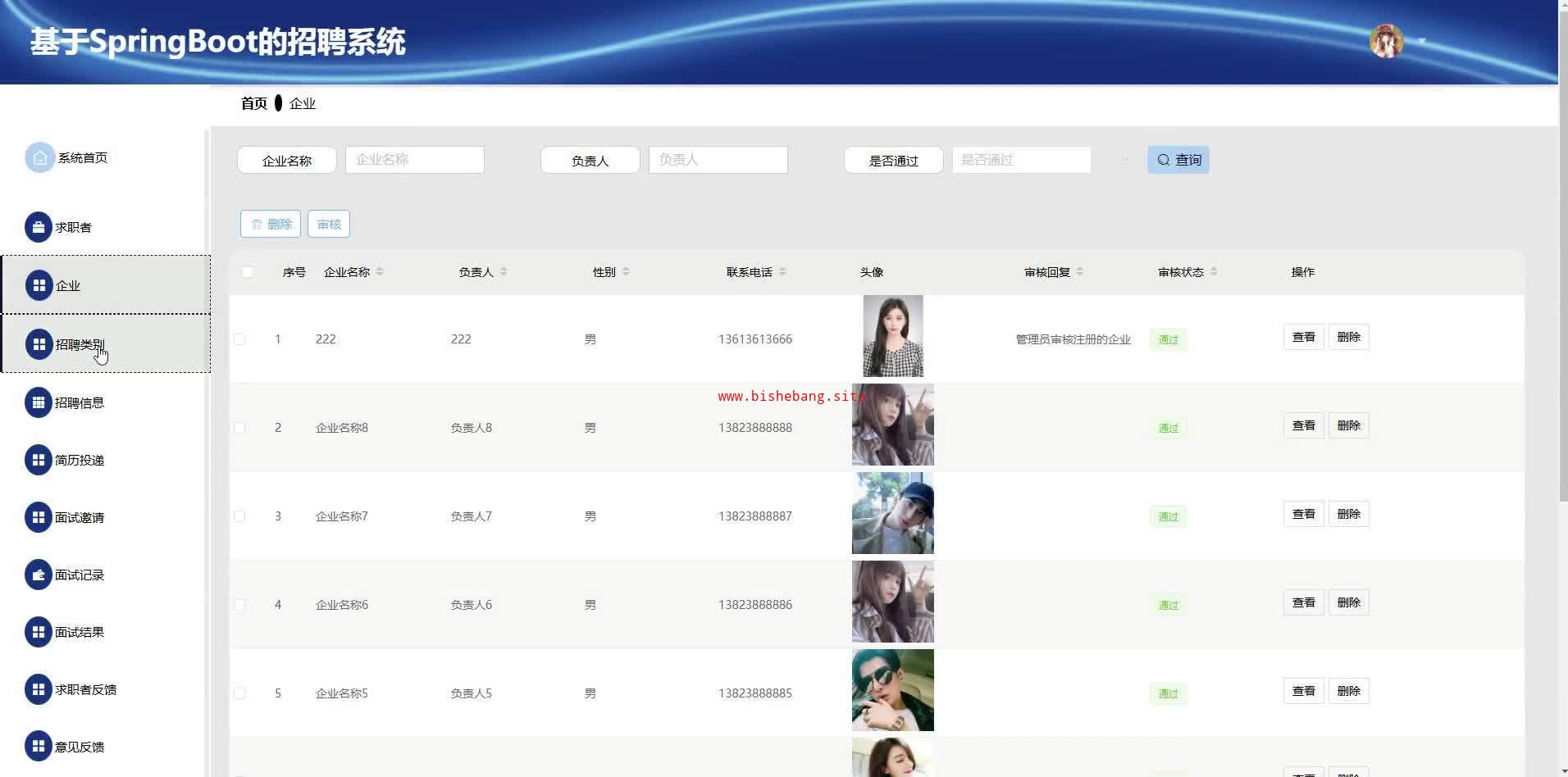Check the checkbox for 企业名称6 row

[239, 605]
